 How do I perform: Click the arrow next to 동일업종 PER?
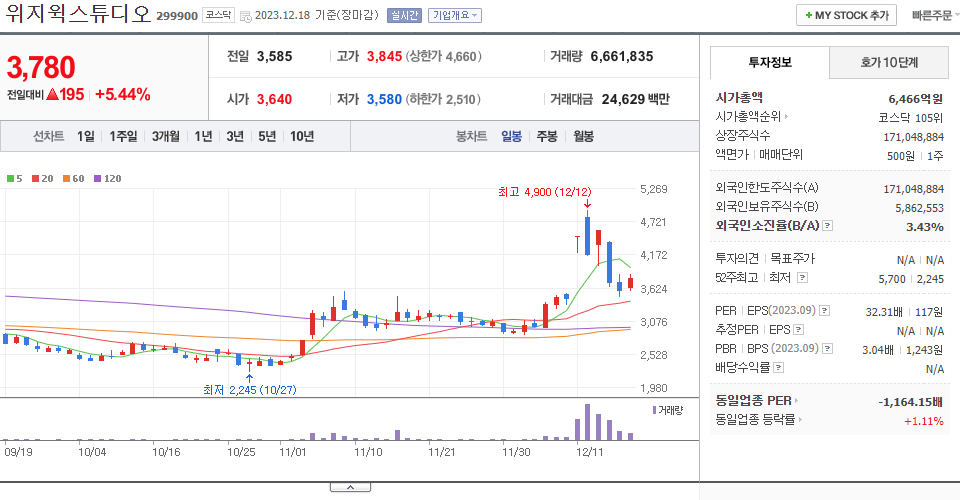pos(796,401)
